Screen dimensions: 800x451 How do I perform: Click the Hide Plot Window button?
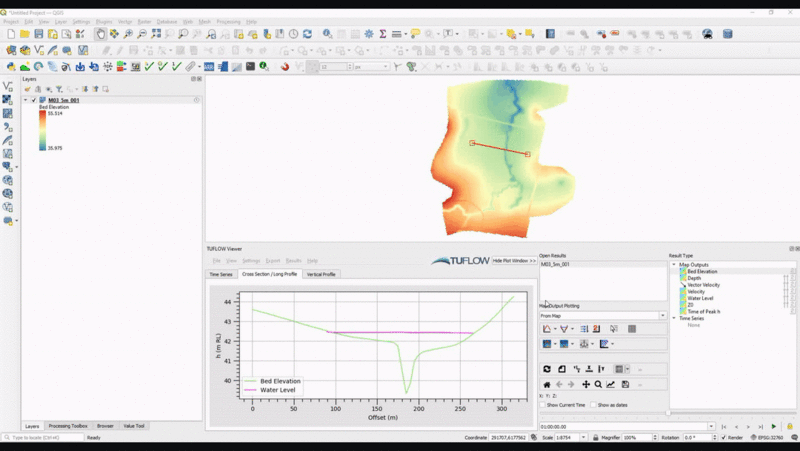515,260
